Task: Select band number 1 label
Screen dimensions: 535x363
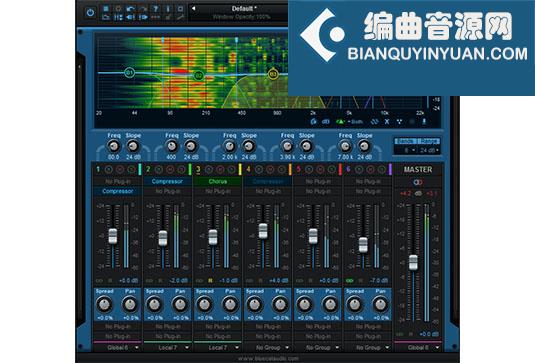Action: (98, 169)
